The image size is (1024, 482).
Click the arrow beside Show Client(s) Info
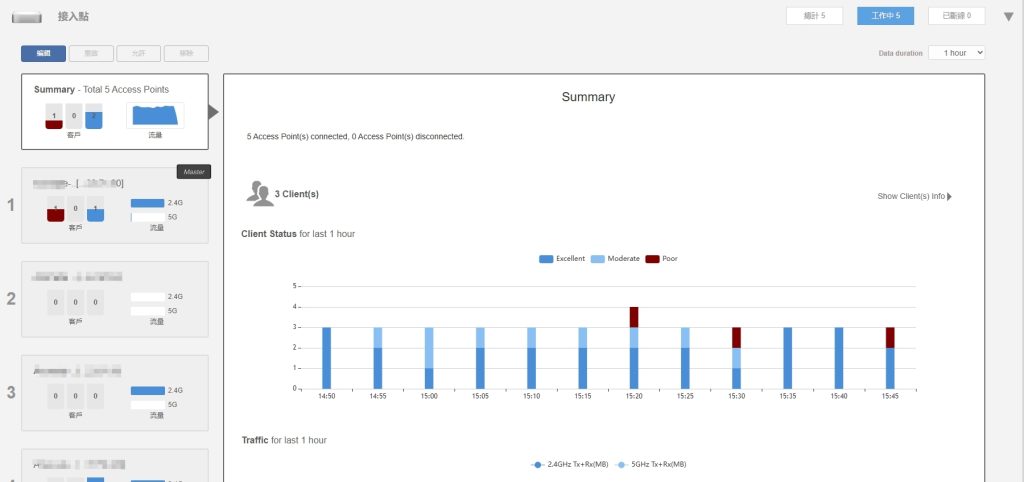(949, 197)
